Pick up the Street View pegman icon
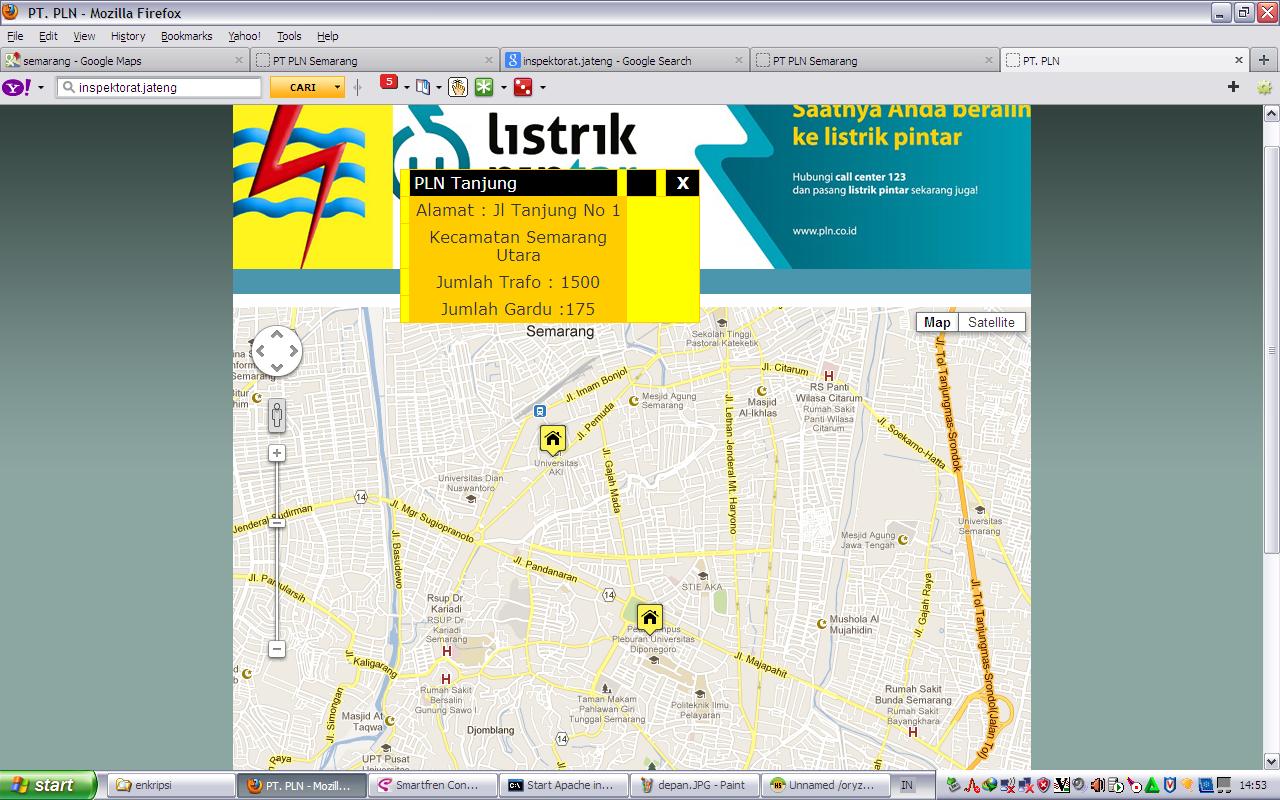 (x=277, y=415)
